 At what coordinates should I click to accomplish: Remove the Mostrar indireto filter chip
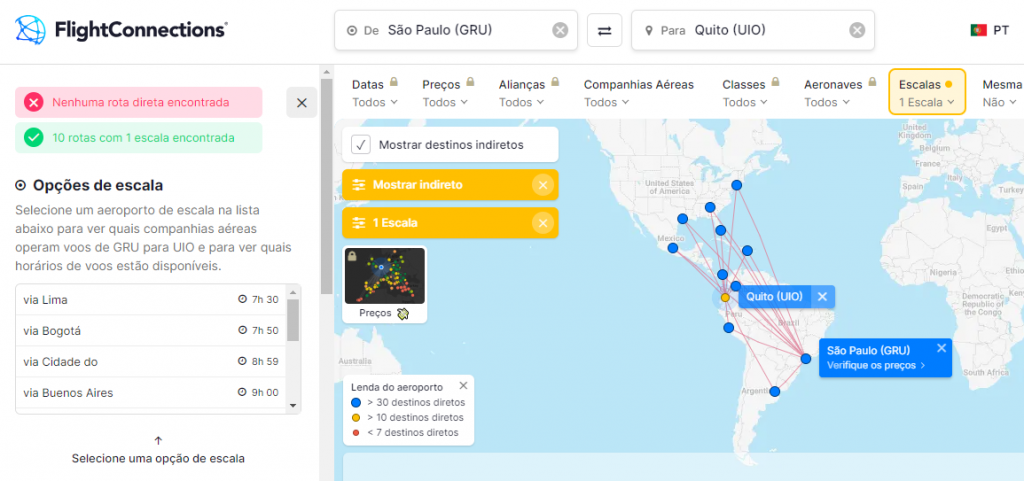tap(543, 185)
